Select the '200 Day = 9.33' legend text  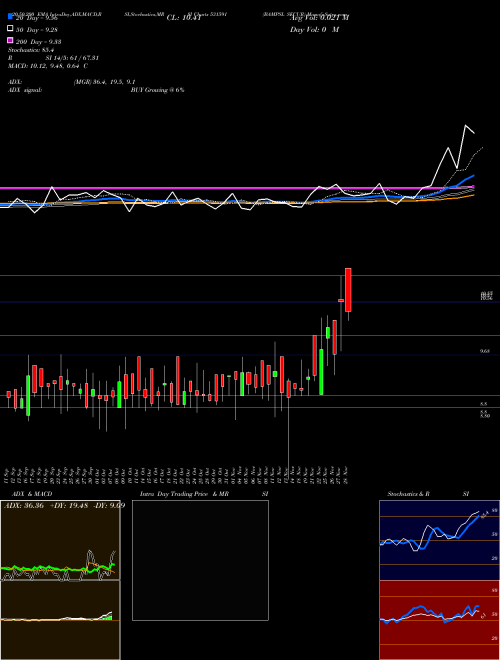click(x=38, y=42)
